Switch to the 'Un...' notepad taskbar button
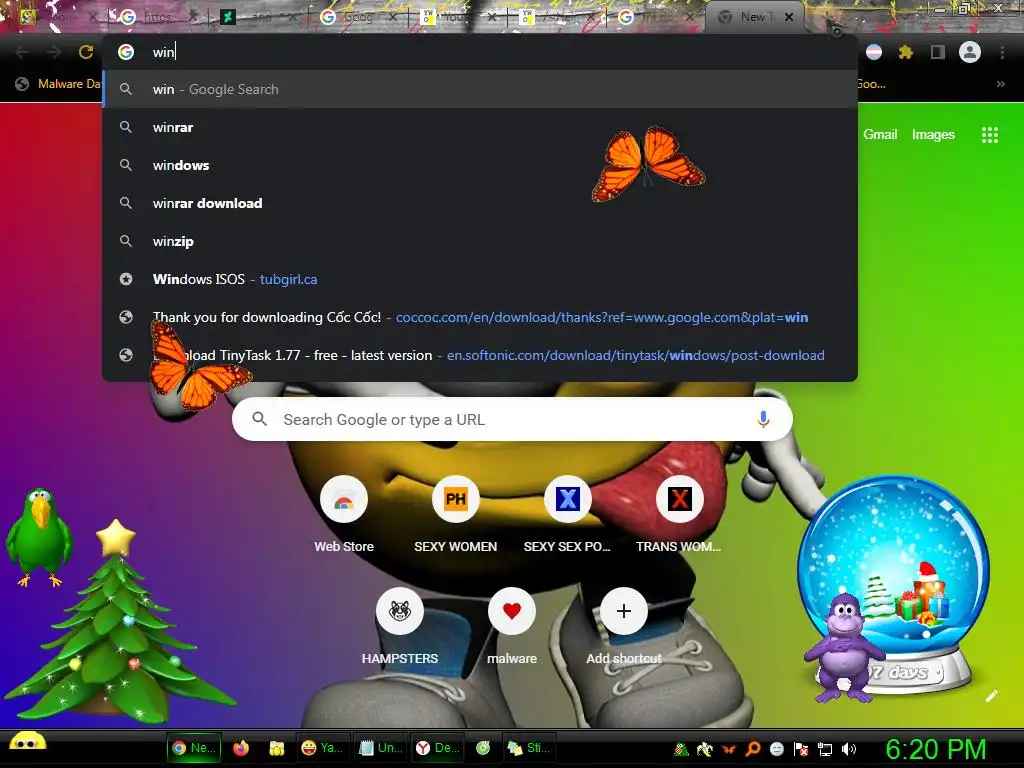 pos(381,748)
